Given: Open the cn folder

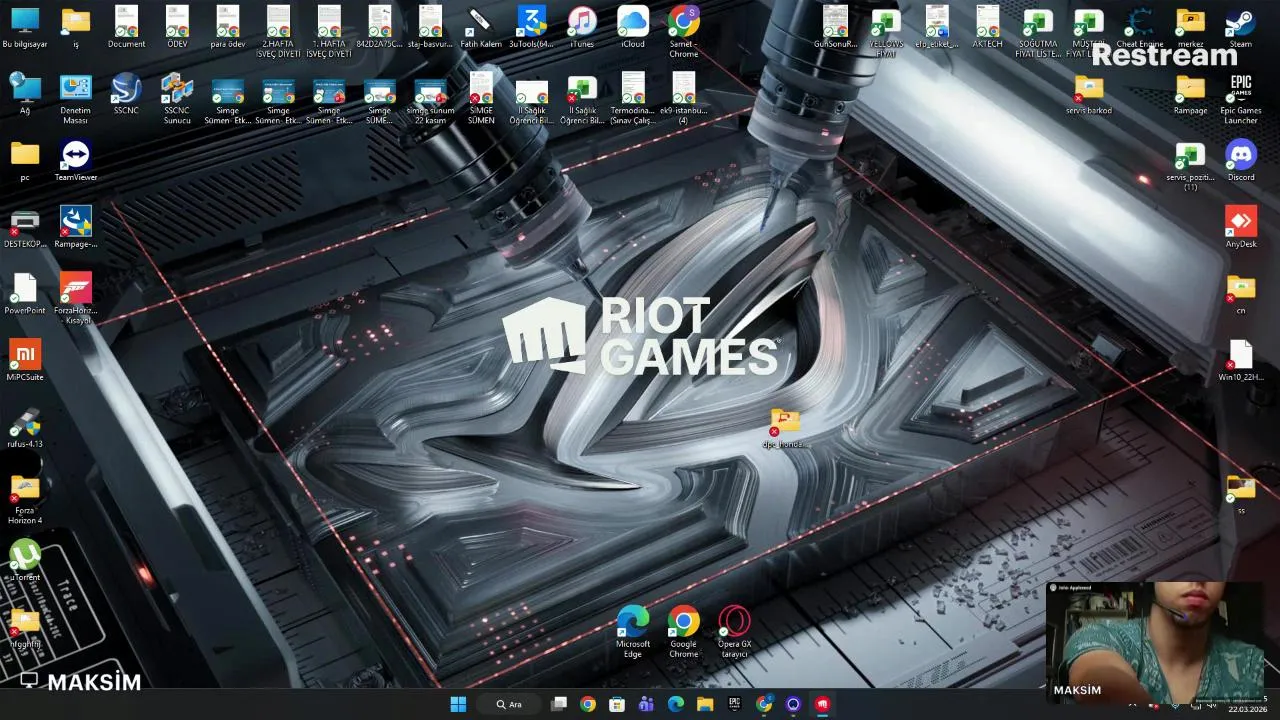Looking at the screenshot, I should pos(1241,295).
